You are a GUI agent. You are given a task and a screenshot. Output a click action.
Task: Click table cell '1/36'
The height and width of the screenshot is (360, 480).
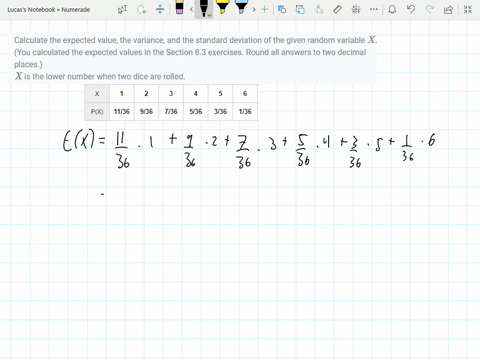point(245,112)
